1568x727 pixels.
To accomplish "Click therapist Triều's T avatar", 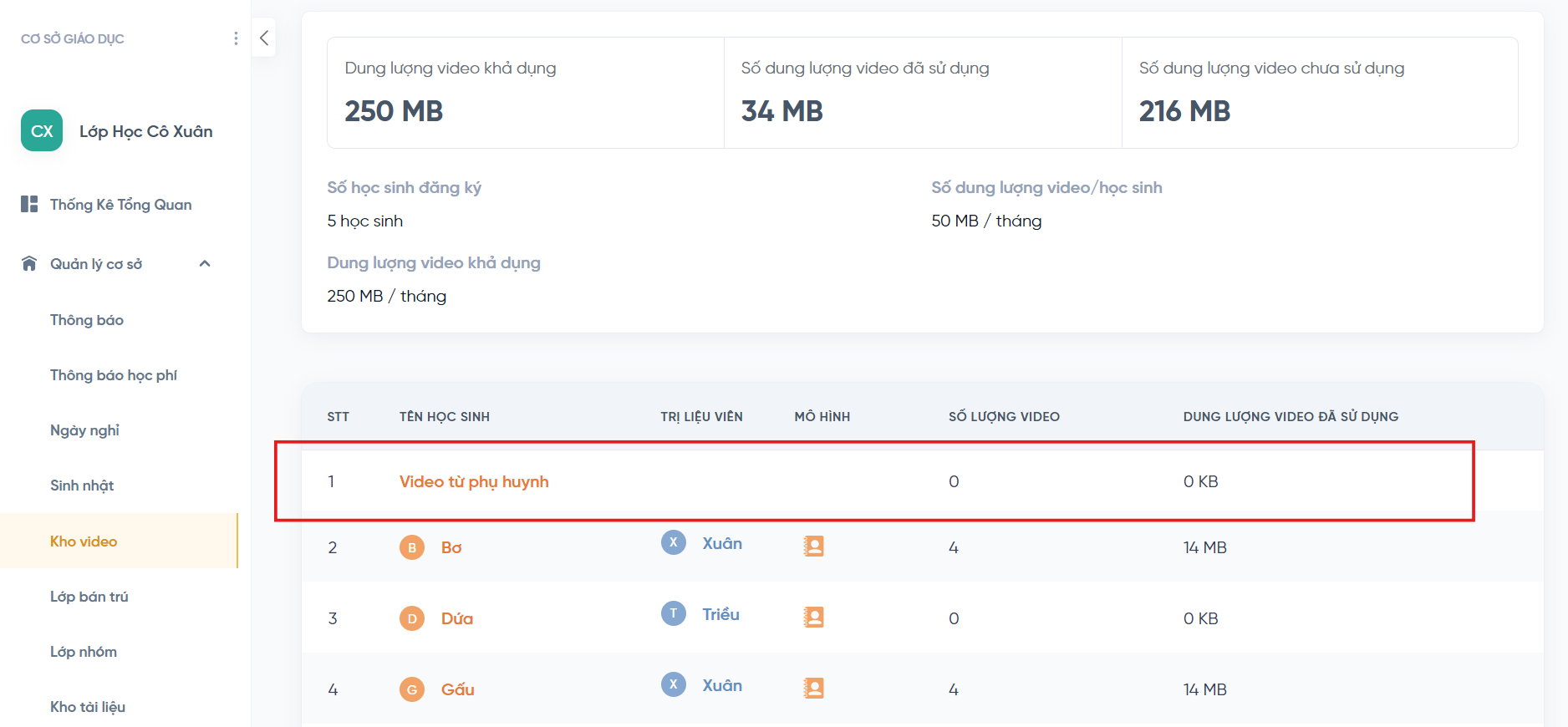I will [674, 613].
